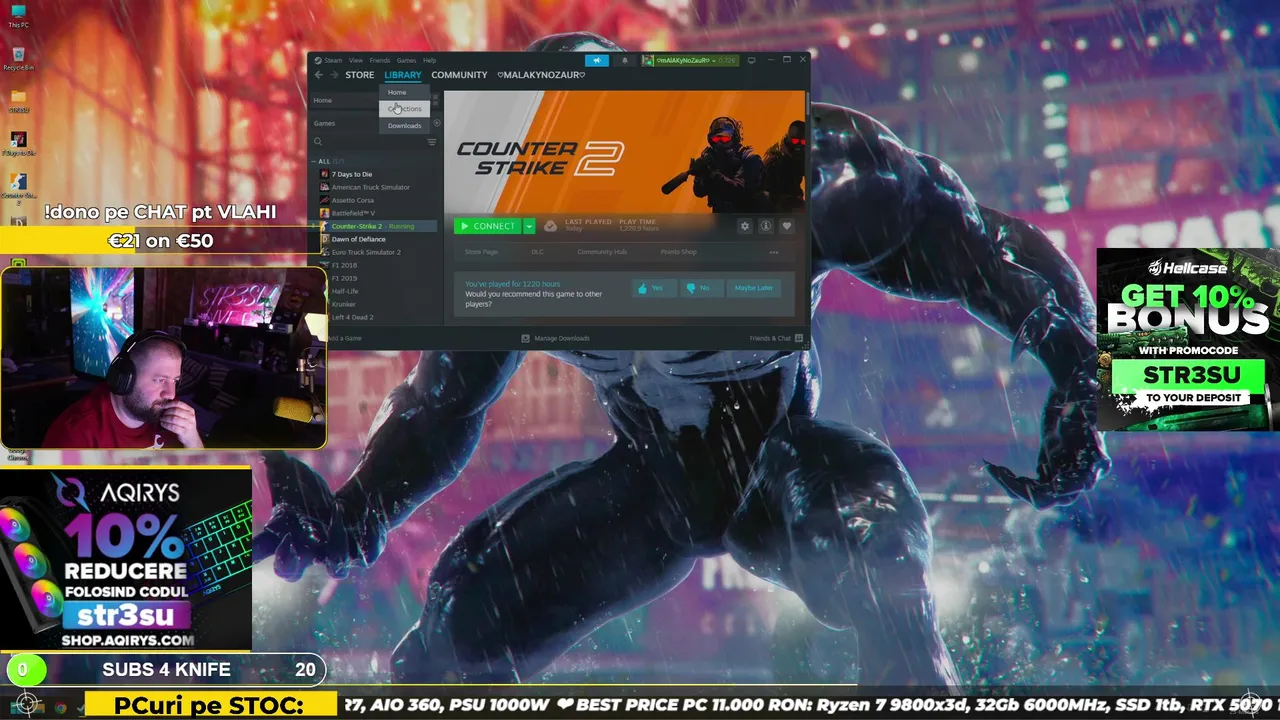Select Half-Life in the library list

(345, 291)
